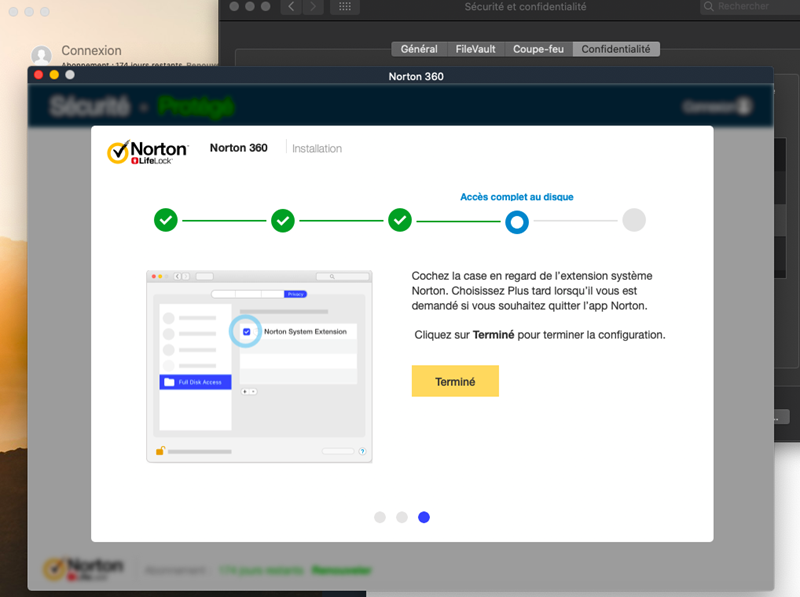Select the blue third pagination dot

coord(424,517)
